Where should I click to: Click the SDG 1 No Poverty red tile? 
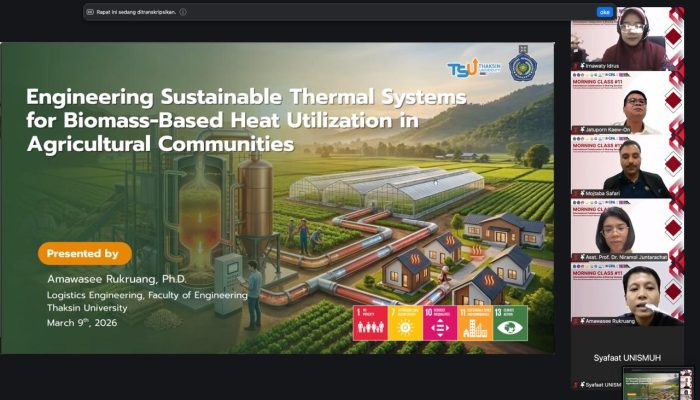370,323
